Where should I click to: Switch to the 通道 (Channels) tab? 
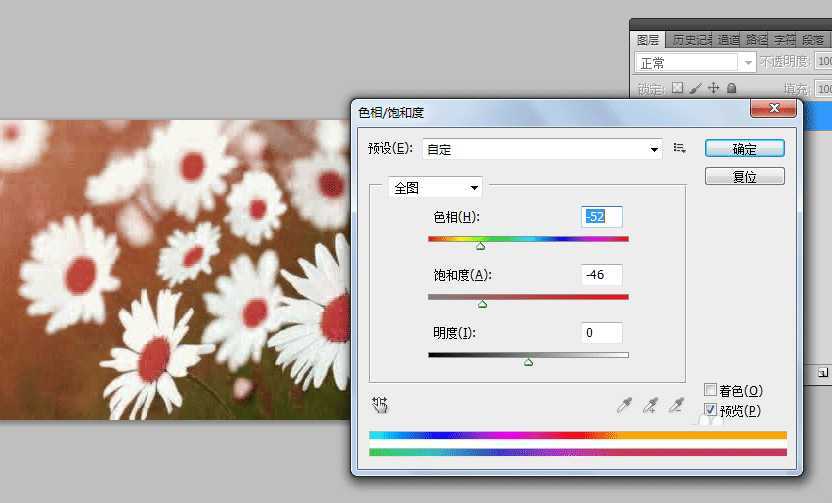click(728, 39)
